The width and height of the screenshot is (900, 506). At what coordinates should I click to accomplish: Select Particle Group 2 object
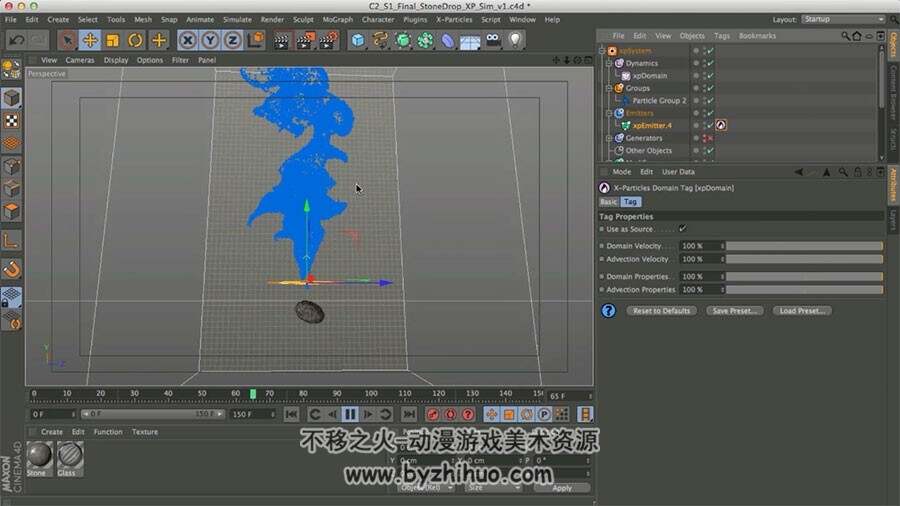(659, 100)
